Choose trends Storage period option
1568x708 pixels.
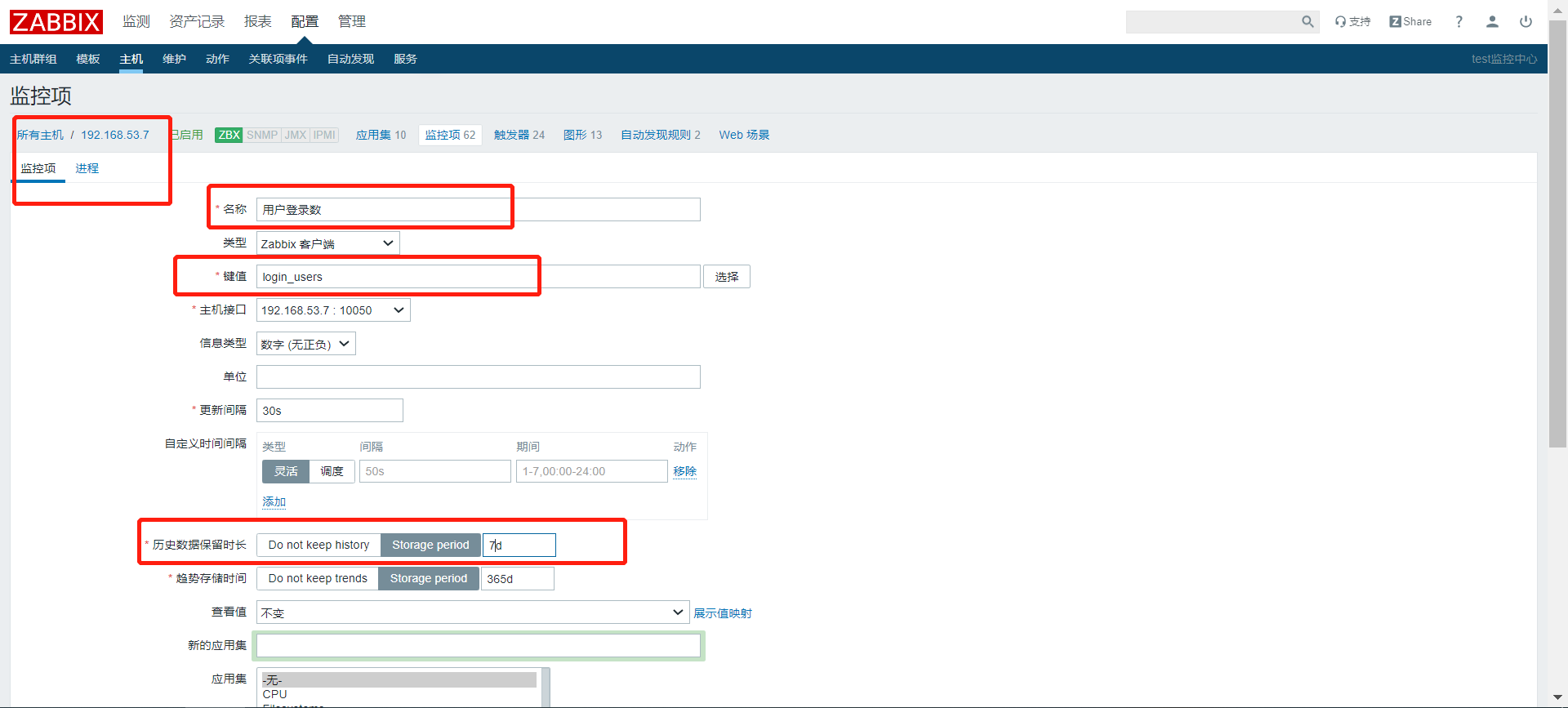(429, 578)
